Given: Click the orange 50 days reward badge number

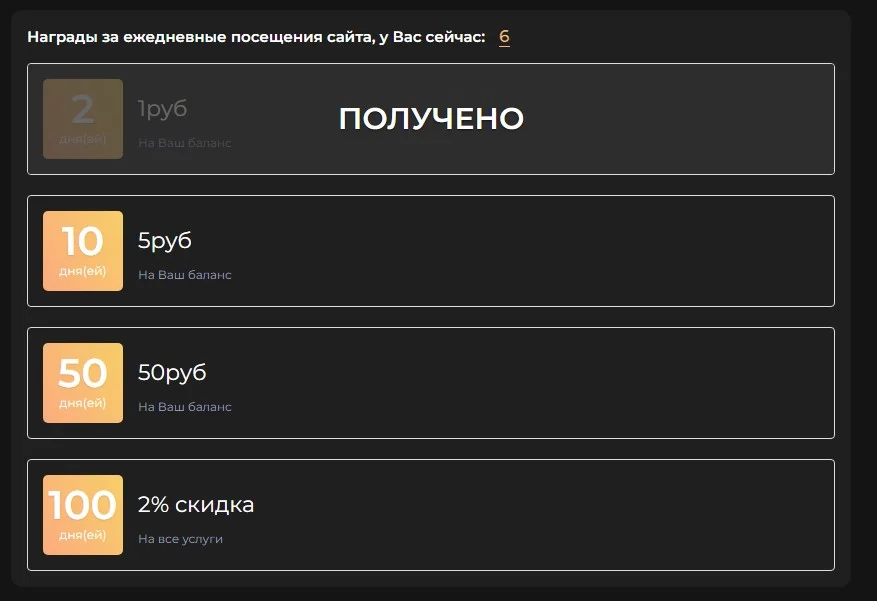Looking at the screenshot, I should pyautogui.click(x=83, y=374).
